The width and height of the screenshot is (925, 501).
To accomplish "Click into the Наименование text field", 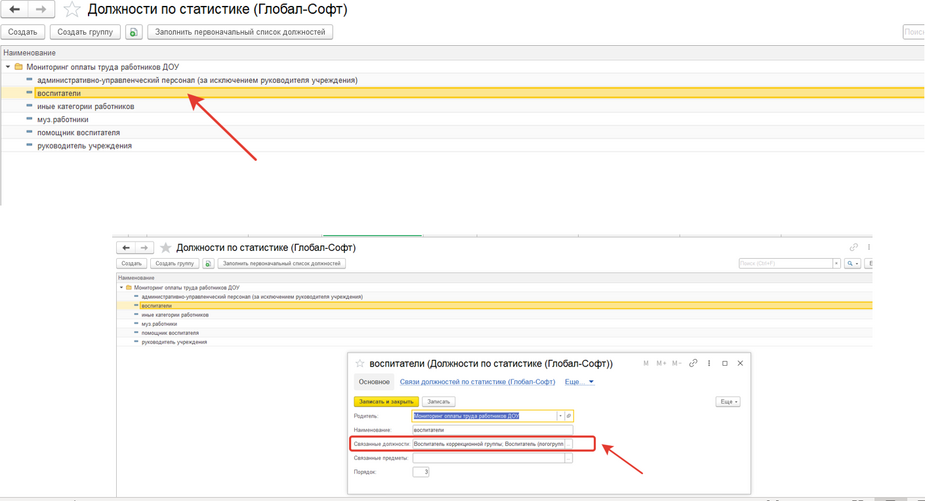I will point(492,429).
